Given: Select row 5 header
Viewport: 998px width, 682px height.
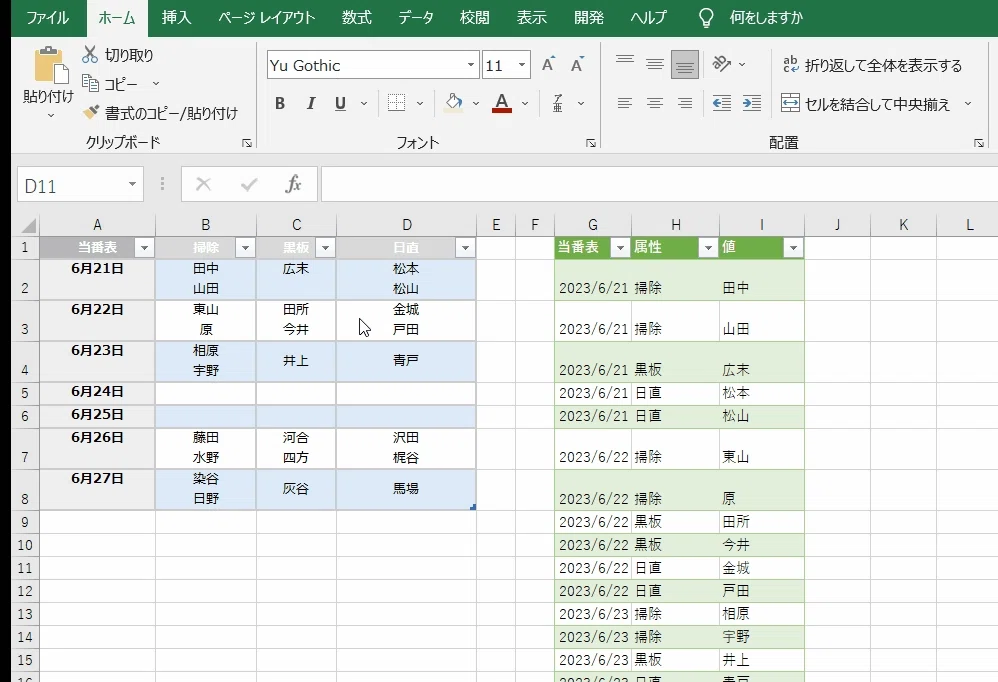Looking at the screenshot, I should (x=25, y=393).
